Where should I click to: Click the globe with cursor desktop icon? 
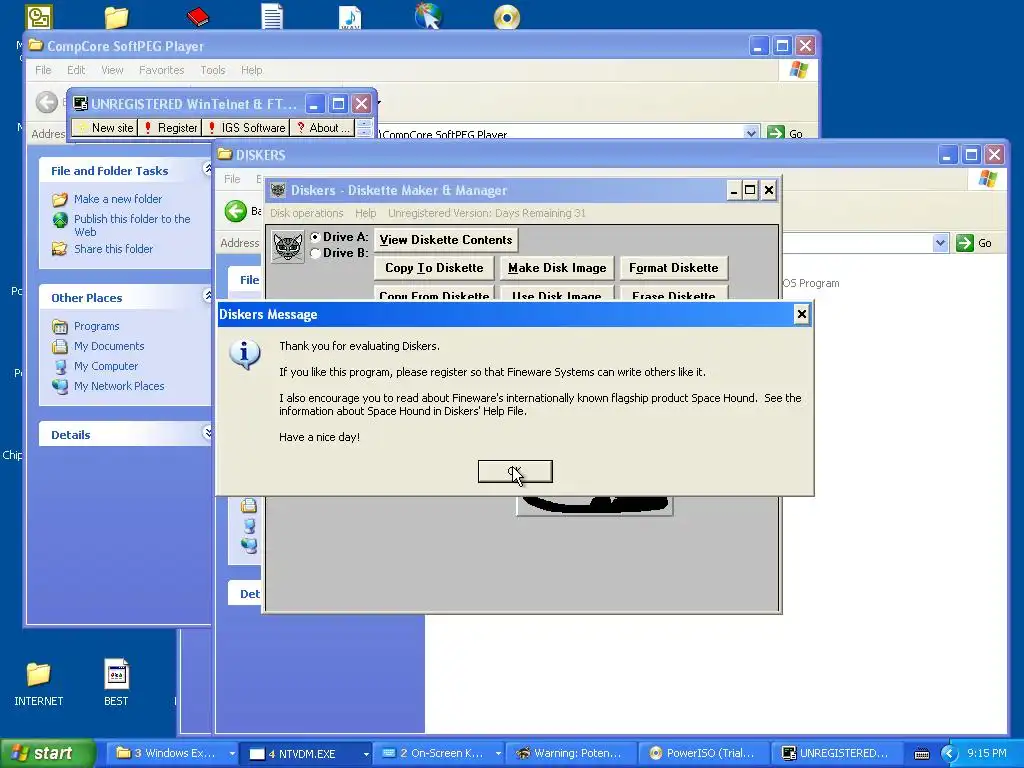tap(428, 16)
